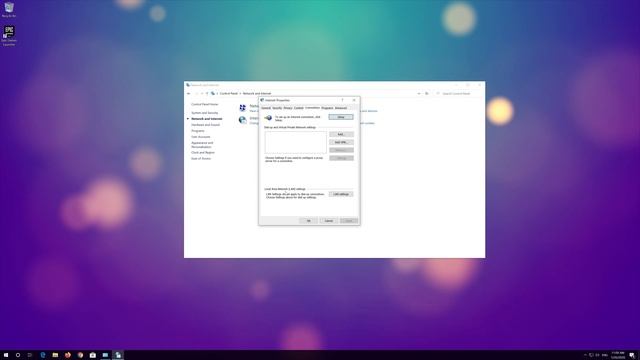This screenshot has width=640, height=360.
Task: Open User Accounts category
Action: click(200, 137)
